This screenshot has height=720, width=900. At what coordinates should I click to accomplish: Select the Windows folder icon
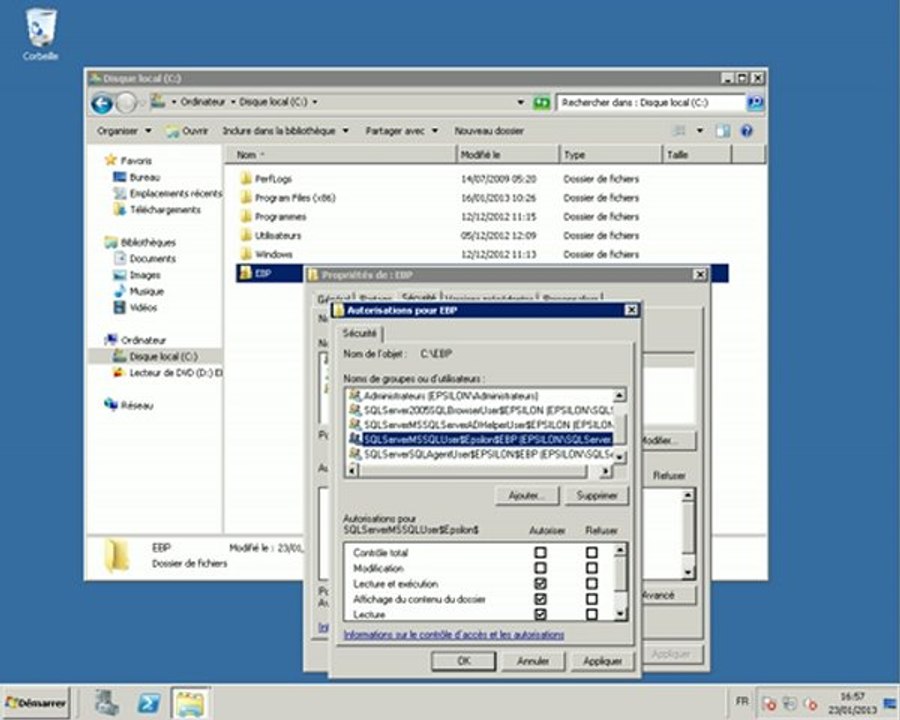tap(246, 254)
